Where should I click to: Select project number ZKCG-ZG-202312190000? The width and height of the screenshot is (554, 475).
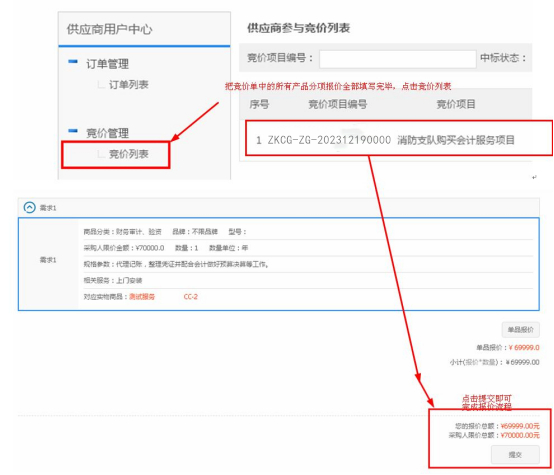pyautogui.click(x=329, y=140)
